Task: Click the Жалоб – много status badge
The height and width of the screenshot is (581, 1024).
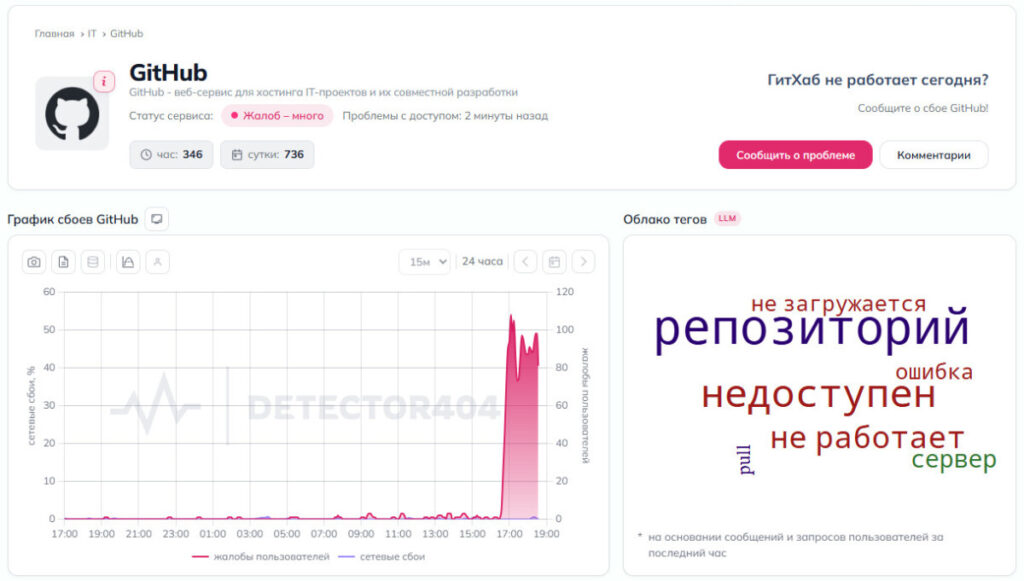Action: (277, 116)
